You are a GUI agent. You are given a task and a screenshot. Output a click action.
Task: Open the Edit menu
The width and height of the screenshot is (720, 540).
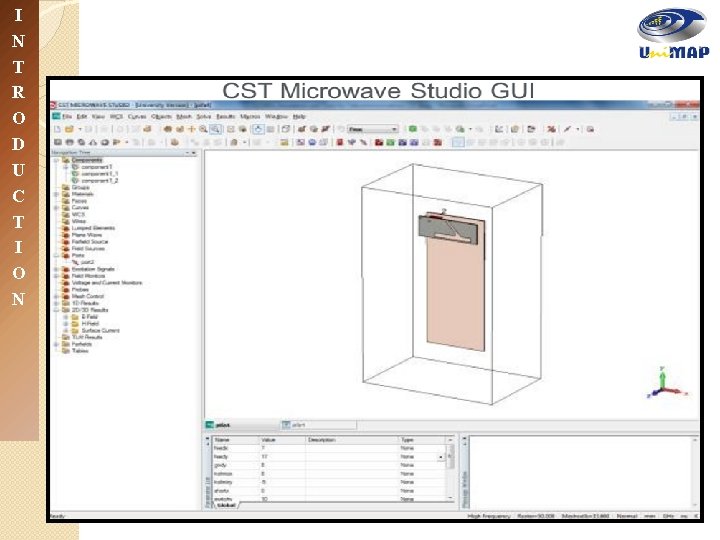click(x=82, y=117)
